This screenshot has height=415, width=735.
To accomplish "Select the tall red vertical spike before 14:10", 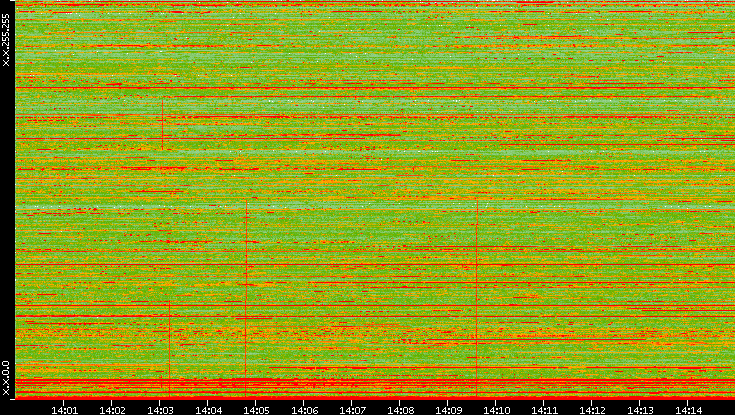I will tap(477, 299).
